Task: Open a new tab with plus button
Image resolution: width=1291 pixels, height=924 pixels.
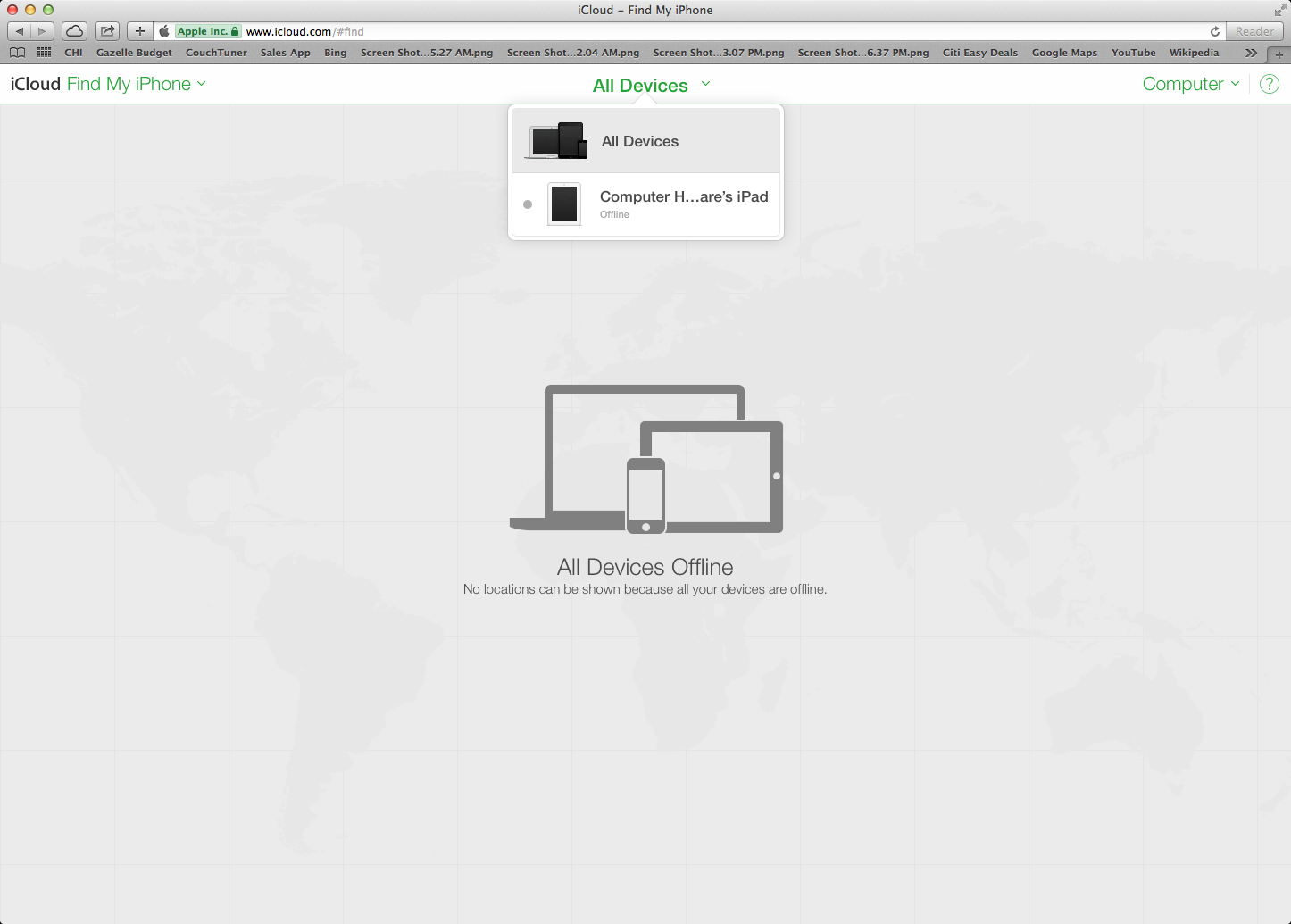Action: pyautogui.click(x=1279, y=54)
